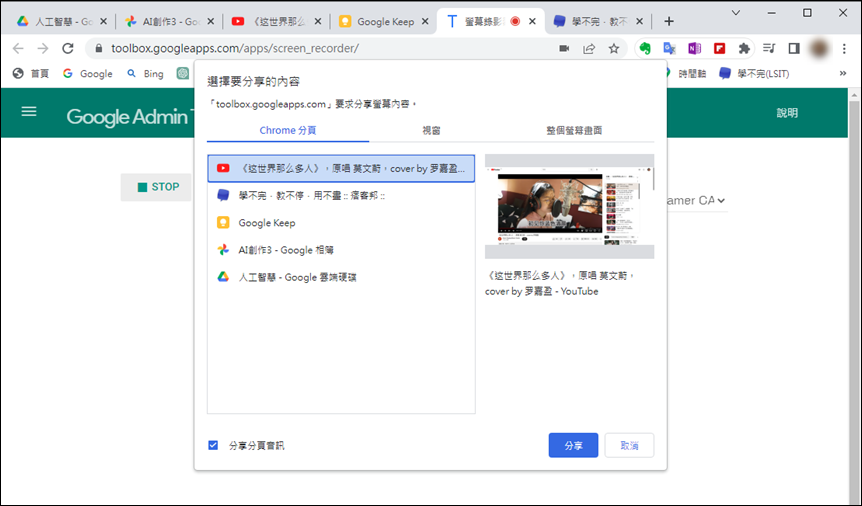Switch to the 整個螢幕畫面 tab
The image size is (862, 506).
pyautogui.click(x=574, y=130)
